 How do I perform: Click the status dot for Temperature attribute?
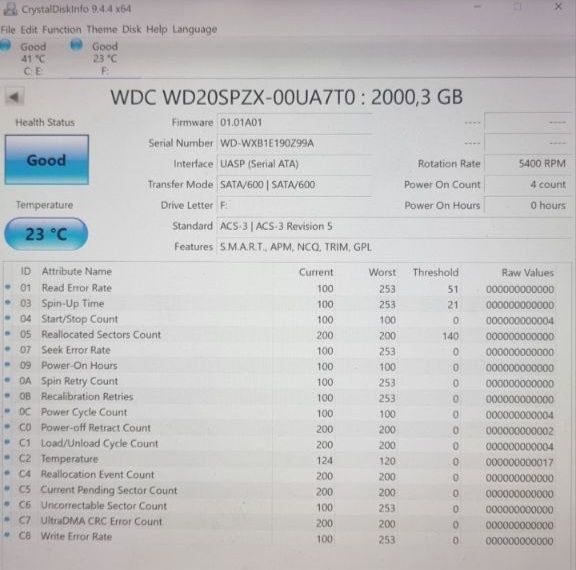[x=7, y=458]
